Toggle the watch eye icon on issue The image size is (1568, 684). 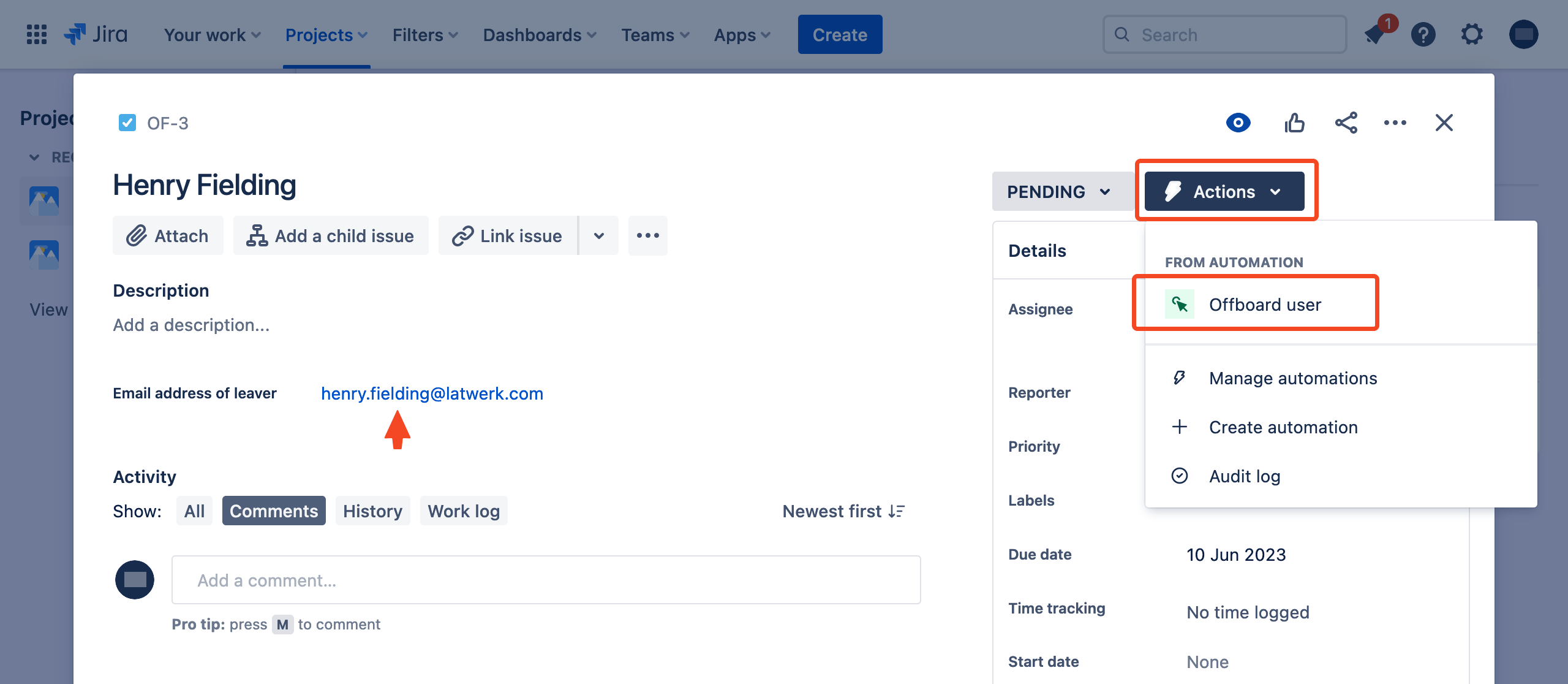[x=1238, y=123]
